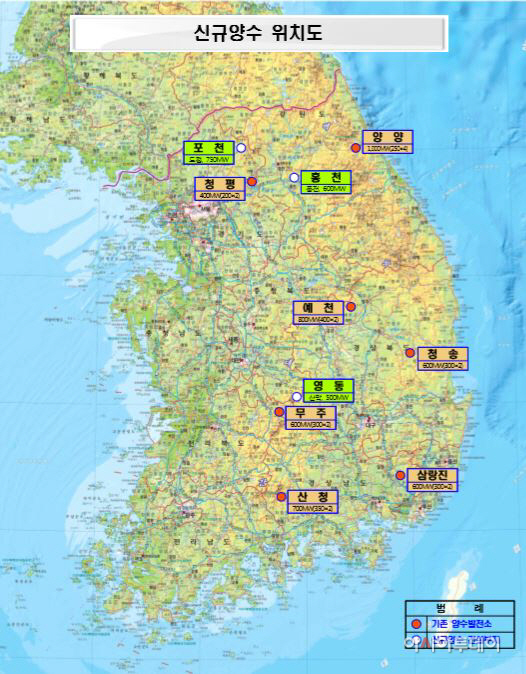The image size is (526, 674).
Task: Click the red marker beside 청평
Action: coord(253,182)
